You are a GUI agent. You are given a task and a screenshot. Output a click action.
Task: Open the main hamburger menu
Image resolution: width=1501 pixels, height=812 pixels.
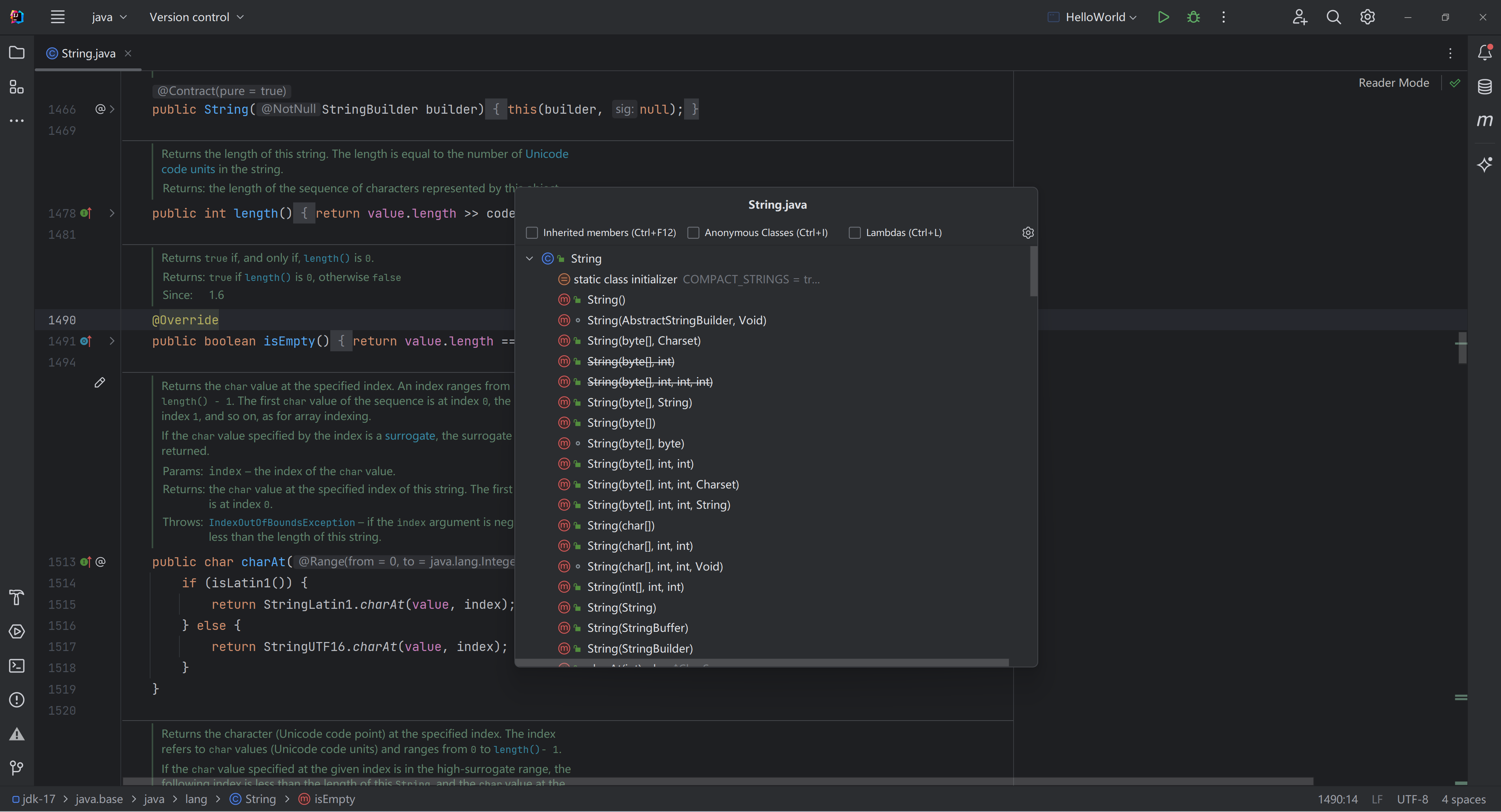click(57, 17)
